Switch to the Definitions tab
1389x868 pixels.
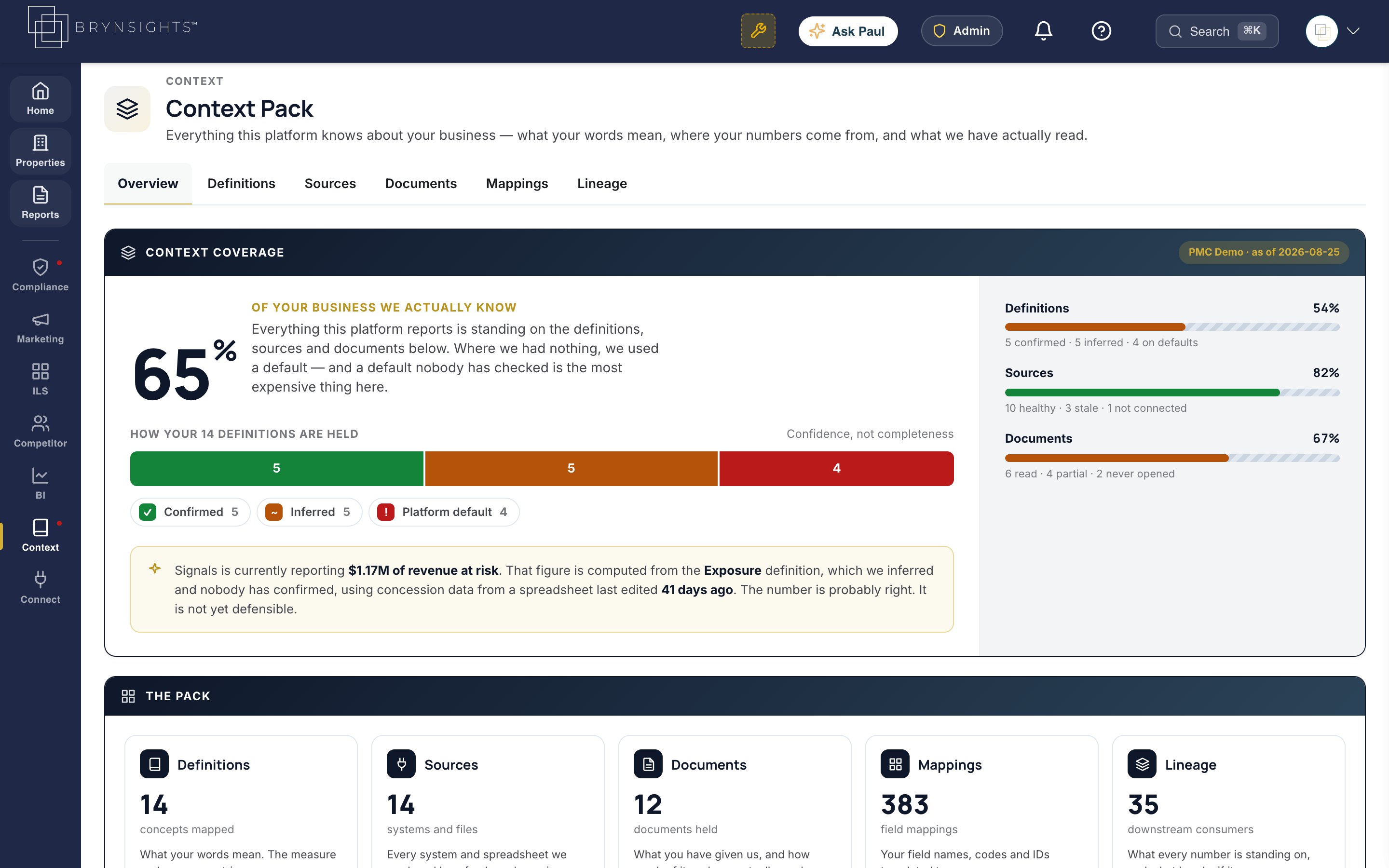click(241, 184)
